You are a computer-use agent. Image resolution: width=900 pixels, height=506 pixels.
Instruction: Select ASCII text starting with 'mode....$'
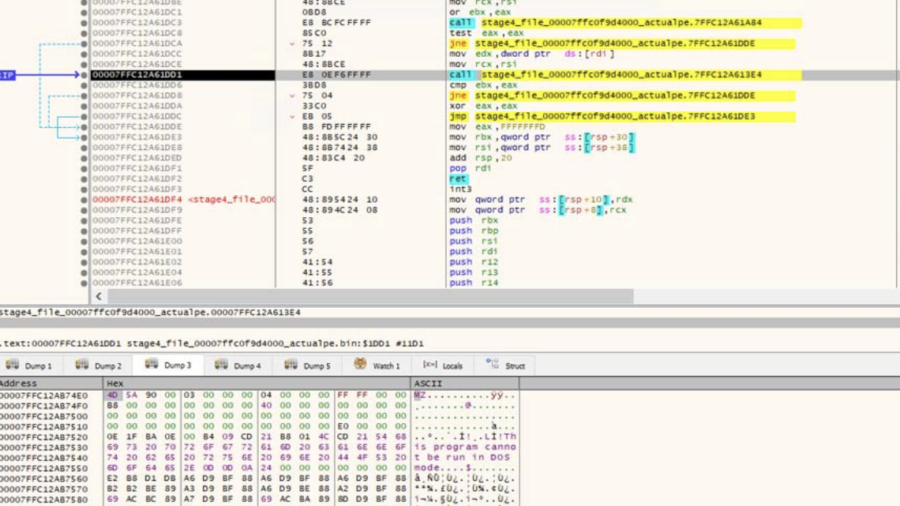coord(465,468)
